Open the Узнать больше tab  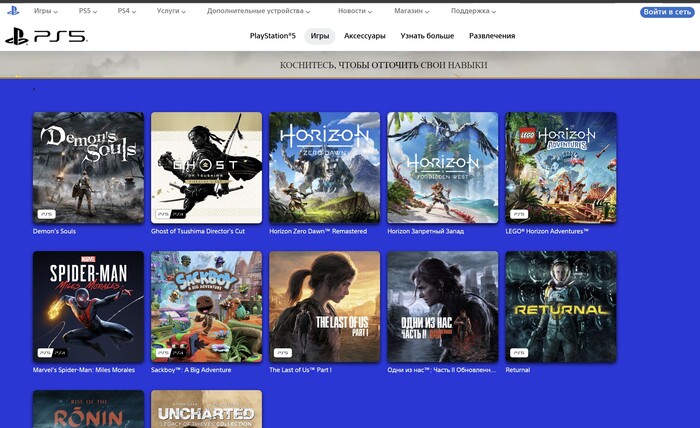point(427,36)
